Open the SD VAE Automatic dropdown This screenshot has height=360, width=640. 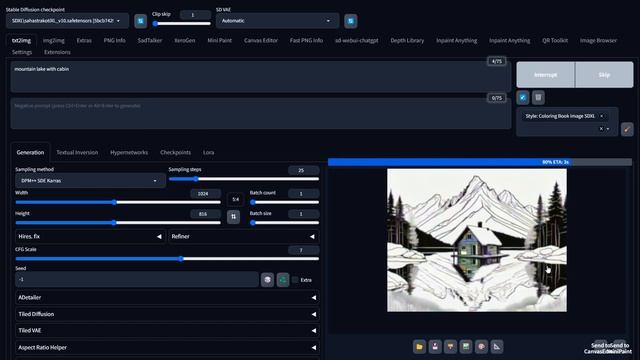coord(277,21)
